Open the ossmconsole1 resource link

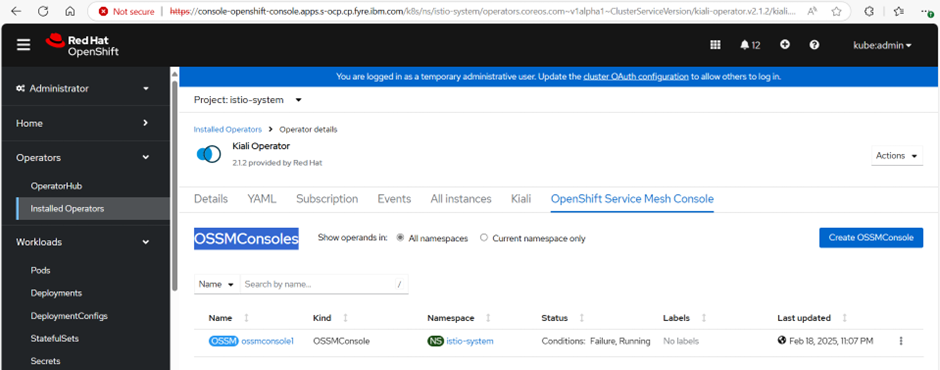coord(267,341)
